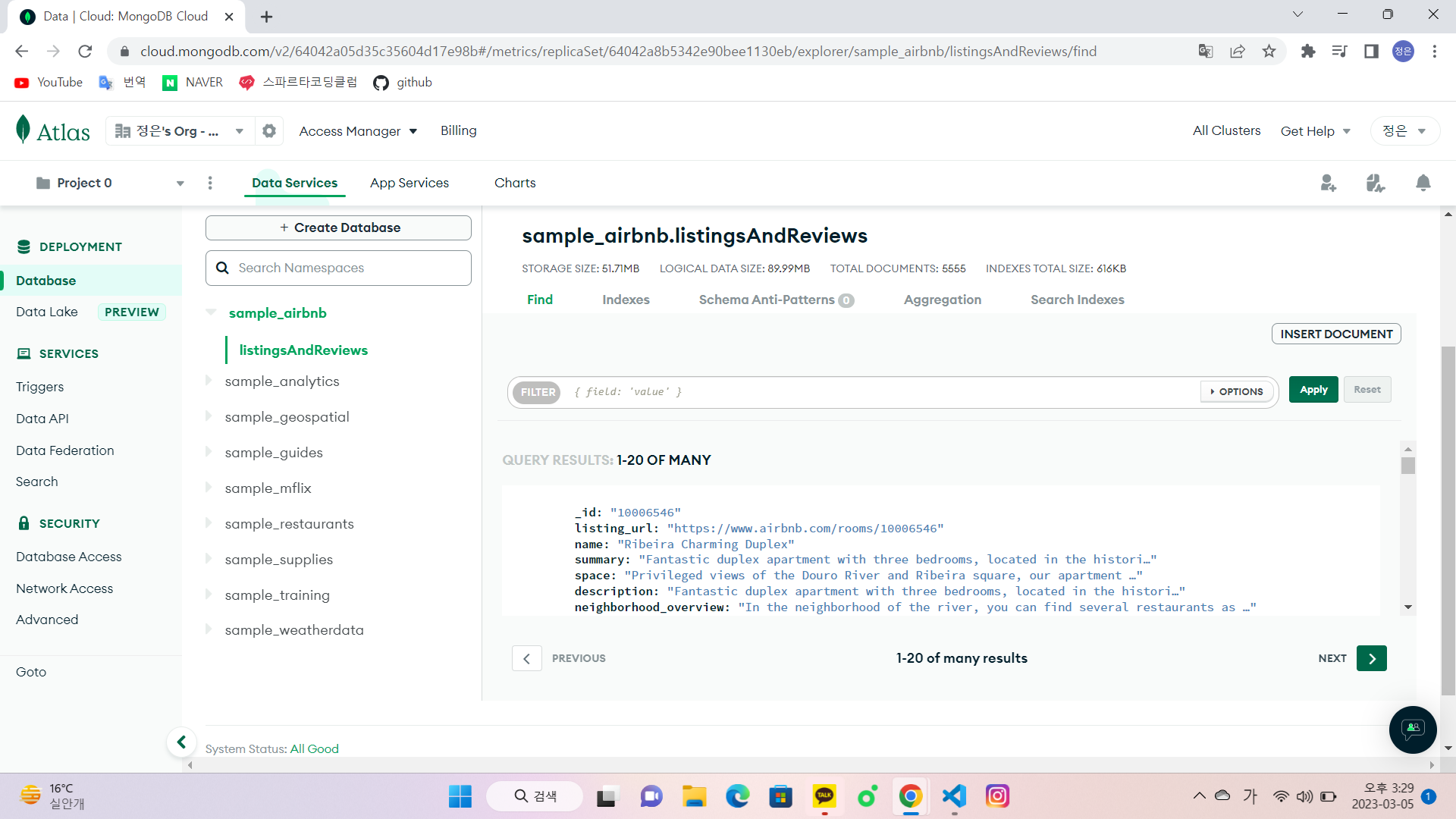Open the Access Manager dropdown
This screenshot has width=1456, height=819.
358,130
